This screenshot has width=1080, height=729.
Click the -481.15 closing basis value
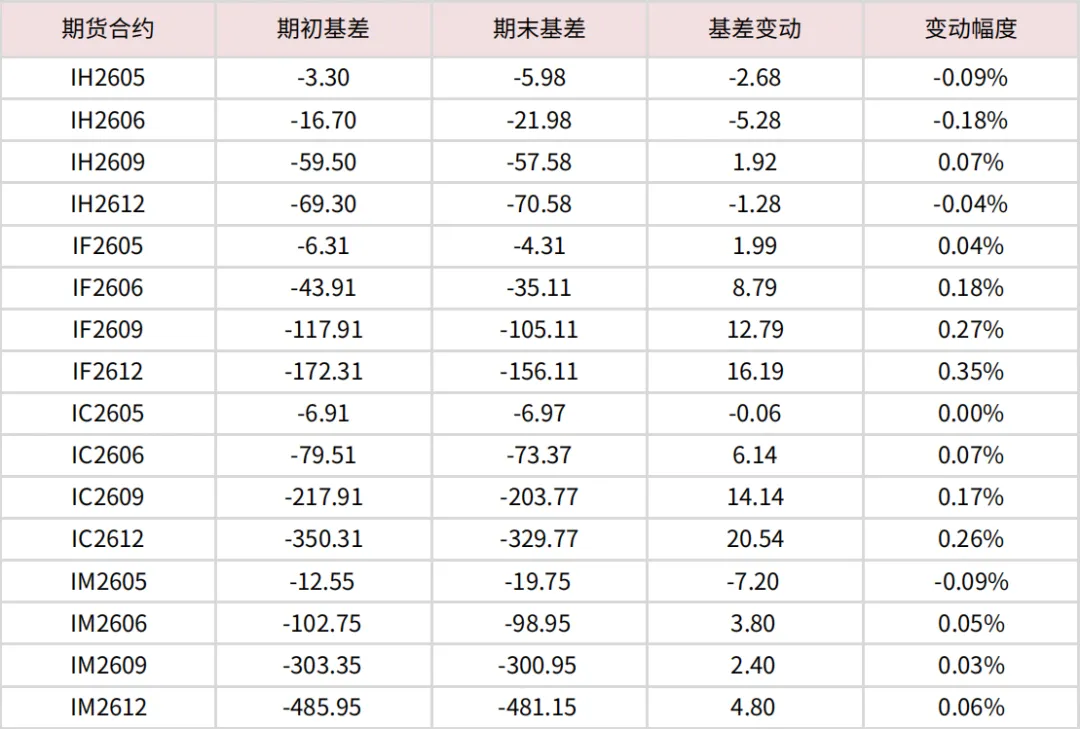(539, 708)
